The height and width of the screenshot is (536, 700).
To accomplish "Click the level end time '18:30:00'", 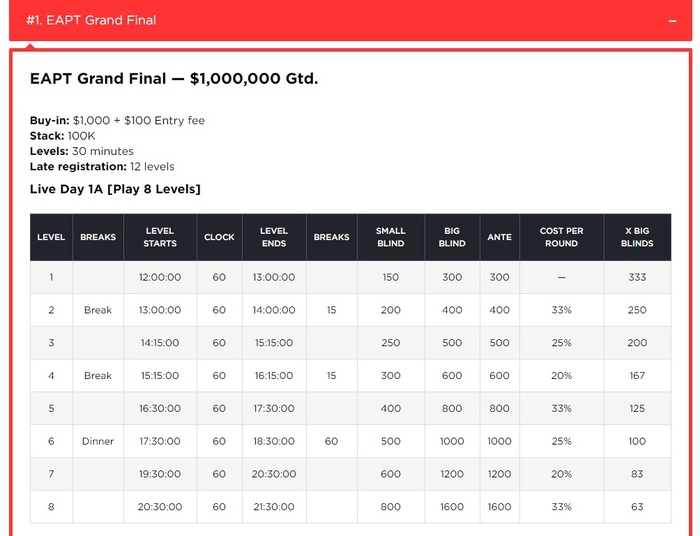I will pos(274,441).
